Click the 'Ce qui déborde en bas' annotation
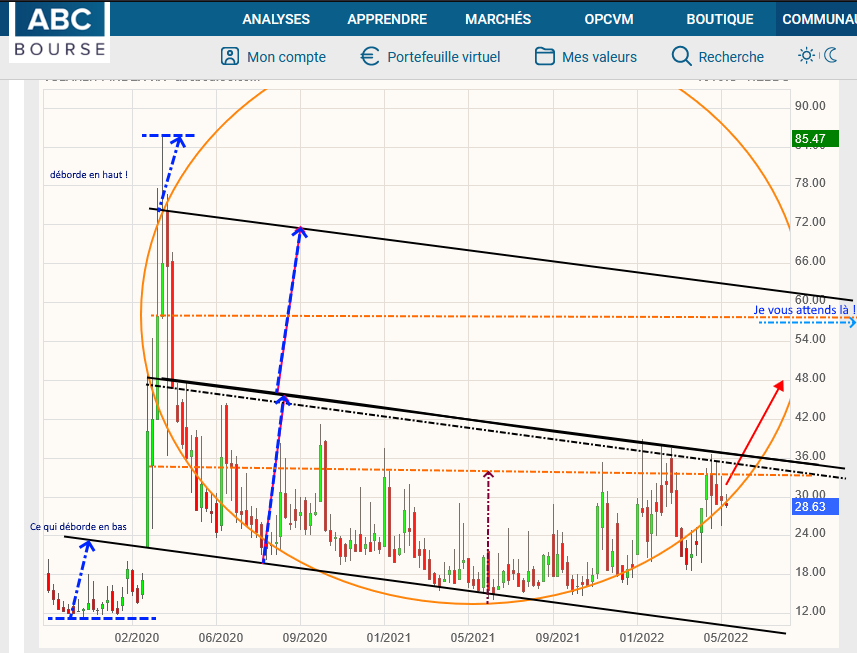857x653 pixels. point(78,527)
